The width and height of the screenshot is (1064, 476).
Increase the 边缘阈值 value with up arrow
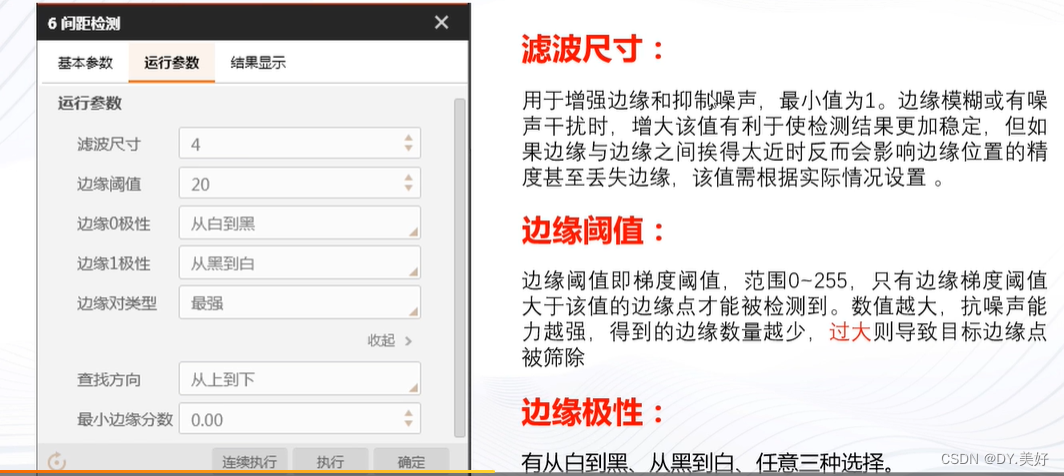pyautogui.click(x=408, y=178)
